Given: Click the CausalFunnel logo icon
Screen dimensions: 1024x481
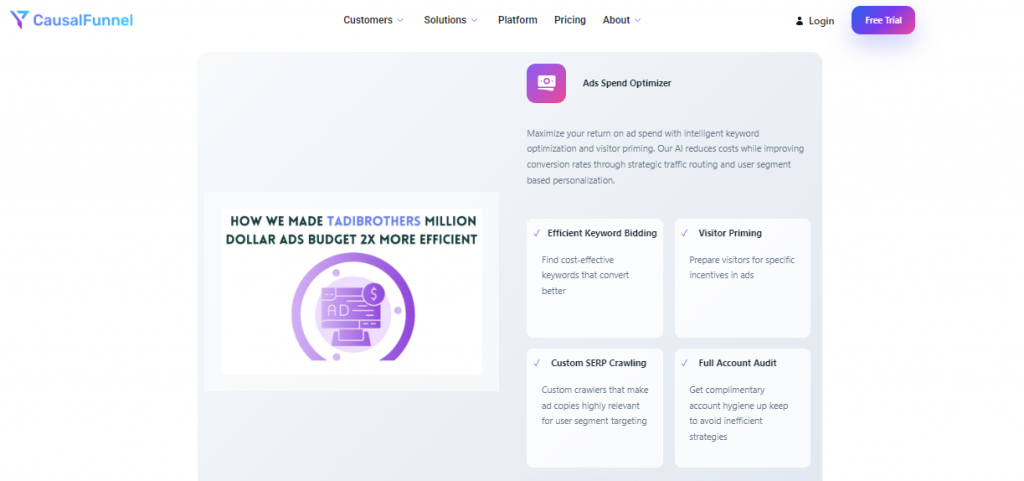Looking at the screenshot, I should (x=20, y=20).
